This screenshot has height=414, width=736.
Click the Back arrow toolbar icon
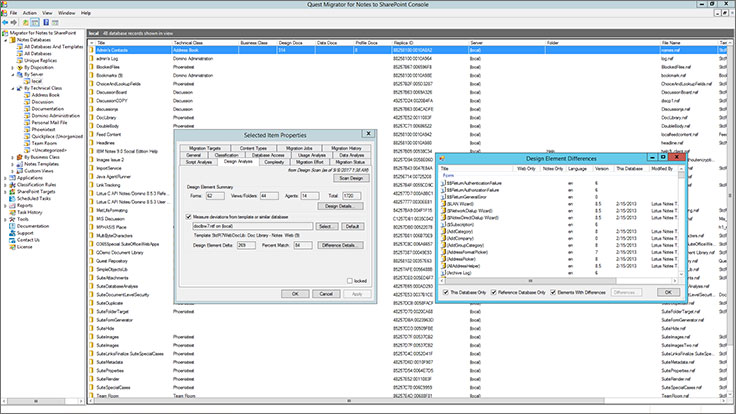5,22
